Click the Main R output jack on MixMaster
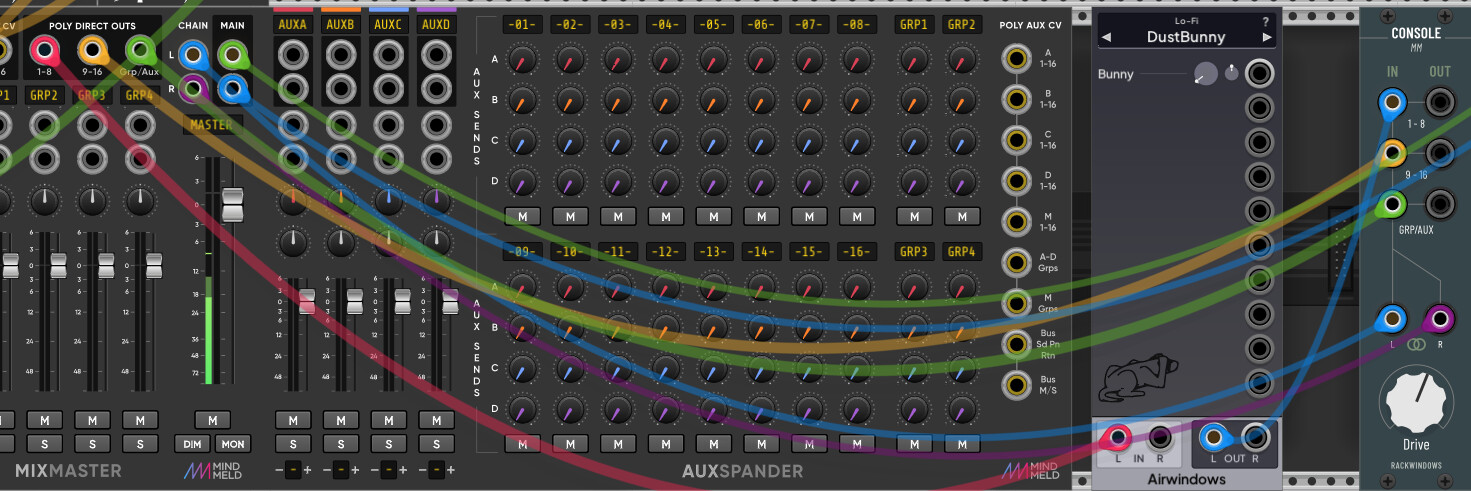This screenshot has height=491, width=1471. click(x=232, y=89)
